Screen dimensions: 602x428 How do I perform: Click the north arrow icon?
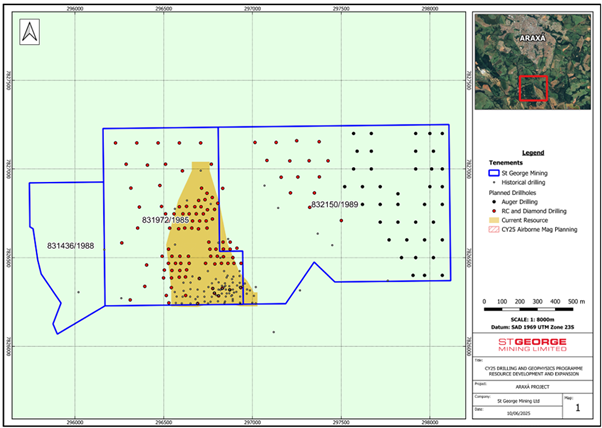(x=30, y=33)
